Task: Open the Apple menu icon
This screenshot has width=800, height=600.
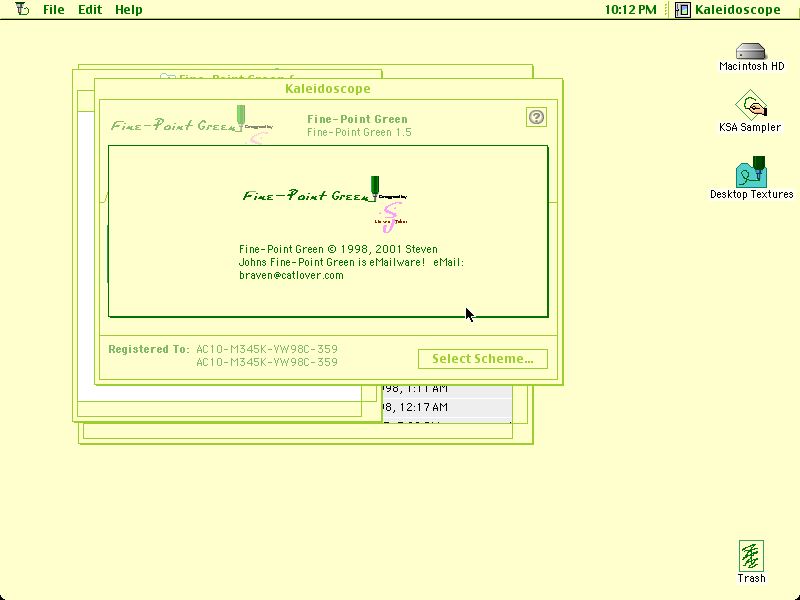Action: 21,9
